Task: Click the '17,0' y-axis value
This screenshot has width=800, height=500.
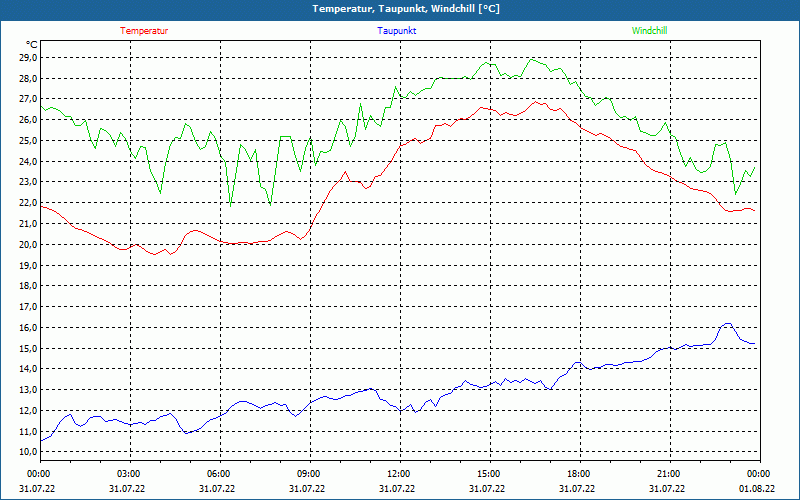Action: pyautogui.click(x=29, y=307)
